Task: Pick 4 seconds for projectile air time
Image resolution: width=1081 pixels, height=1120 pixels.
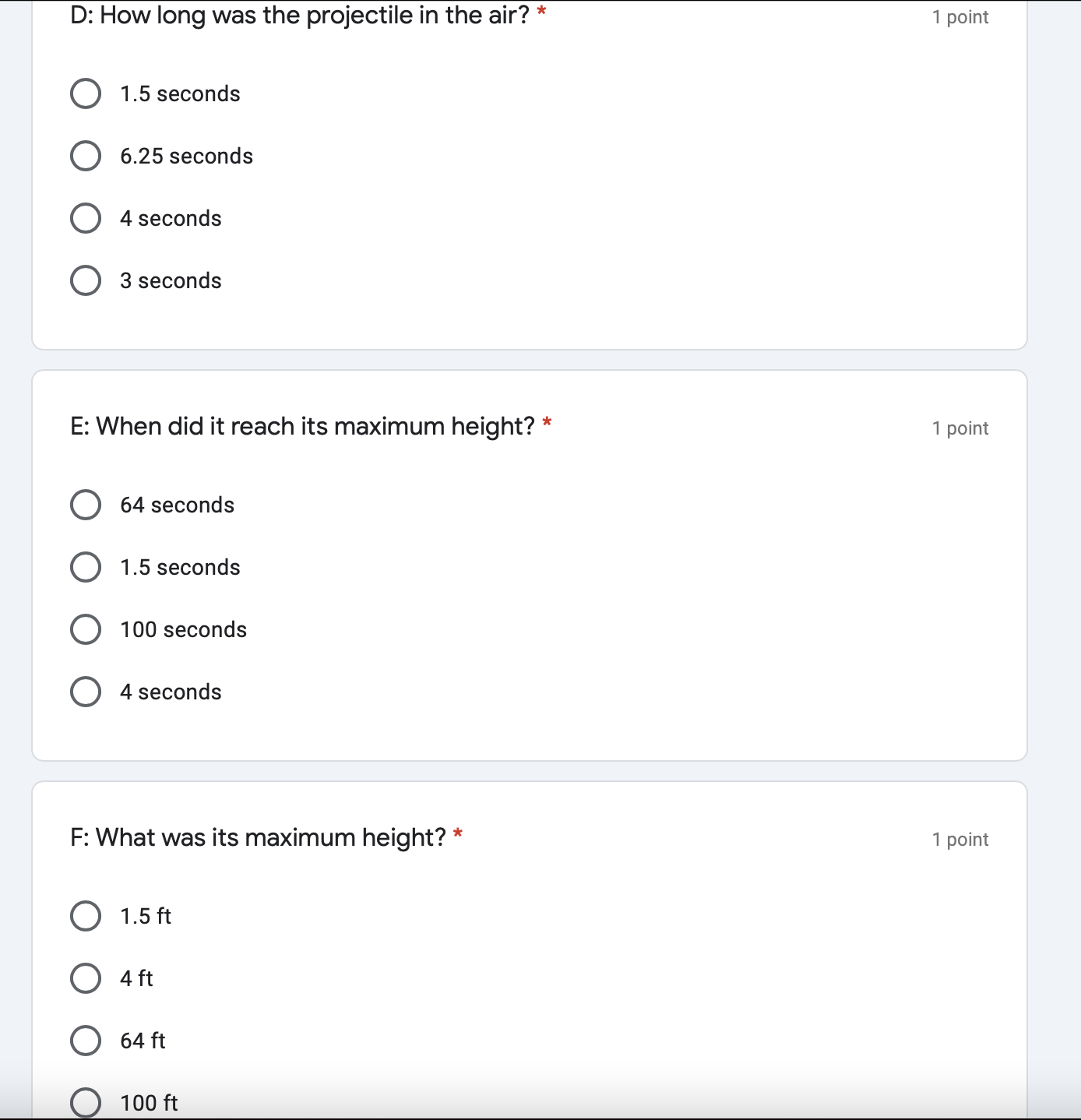Action: 86,218
